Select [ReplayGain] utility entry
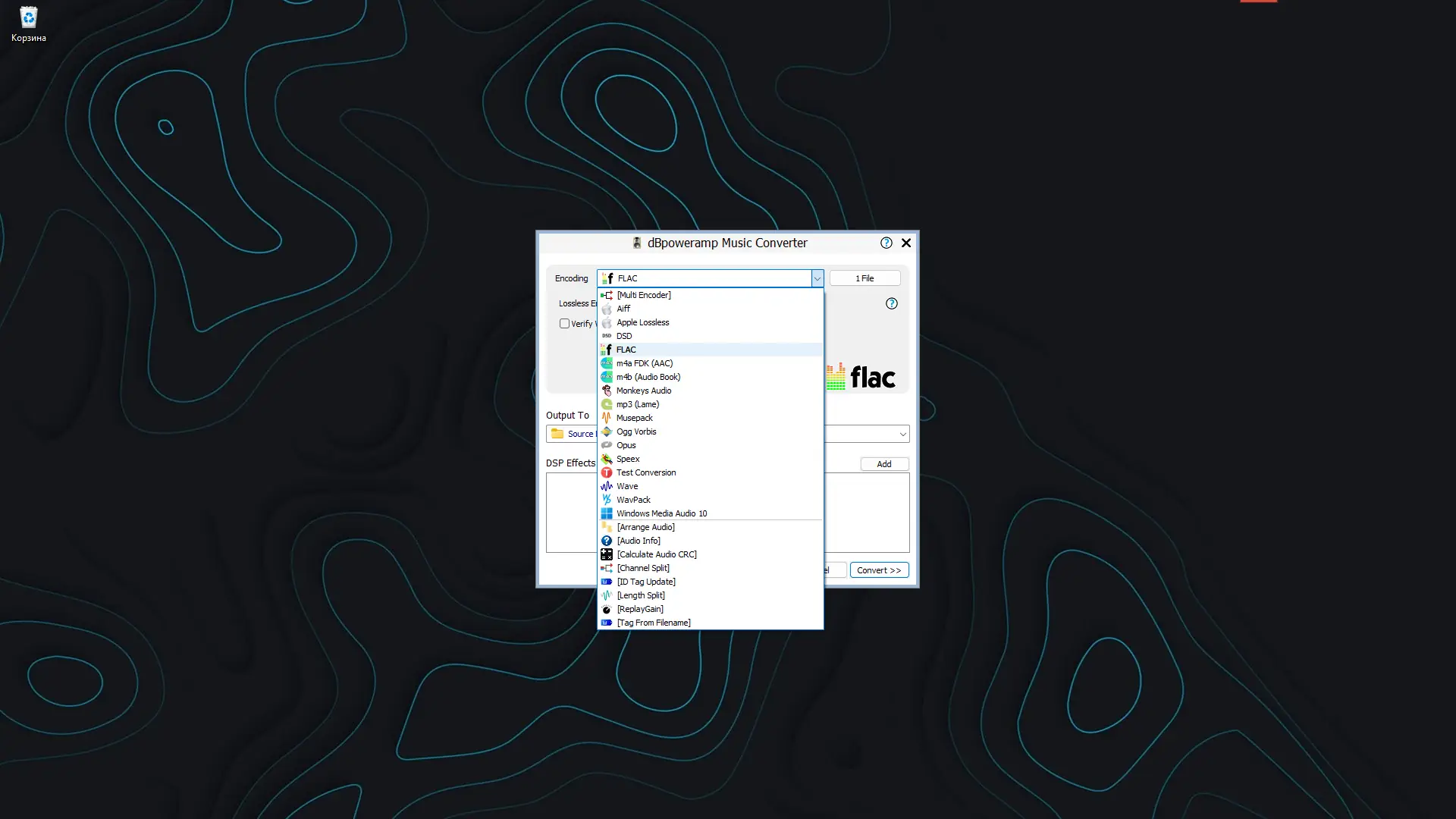 tap(640, 609)
